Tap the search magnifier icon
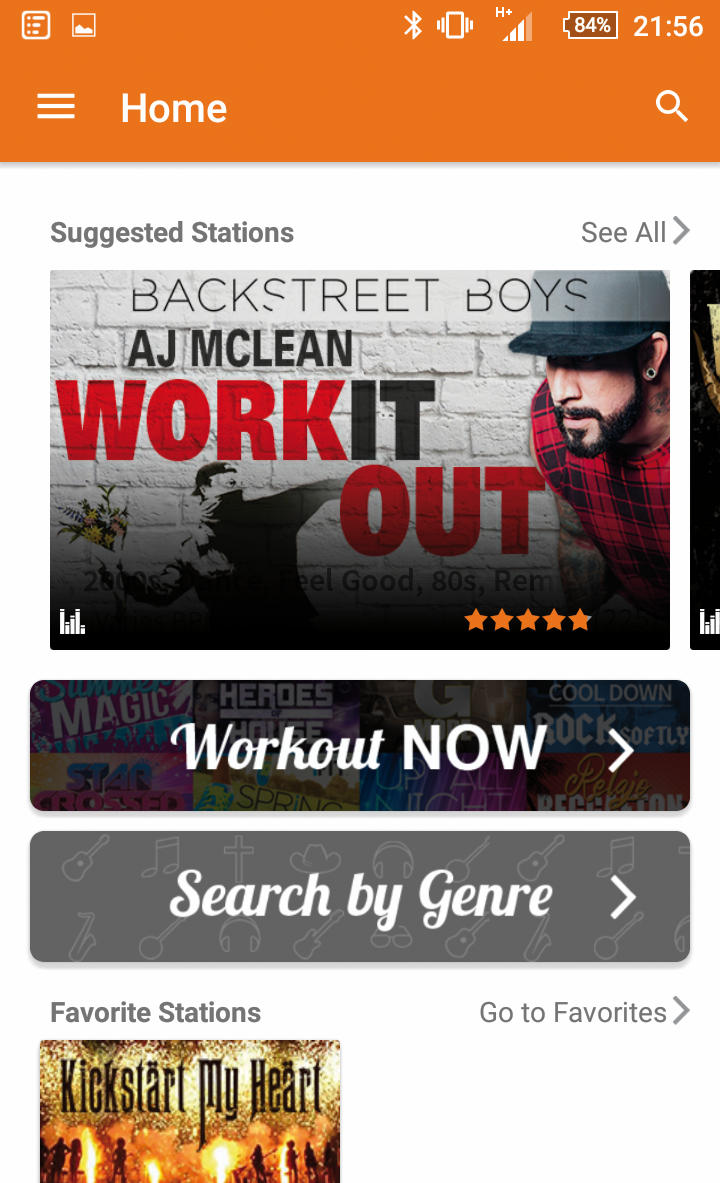720x1183 pixels. pos(671,106)
